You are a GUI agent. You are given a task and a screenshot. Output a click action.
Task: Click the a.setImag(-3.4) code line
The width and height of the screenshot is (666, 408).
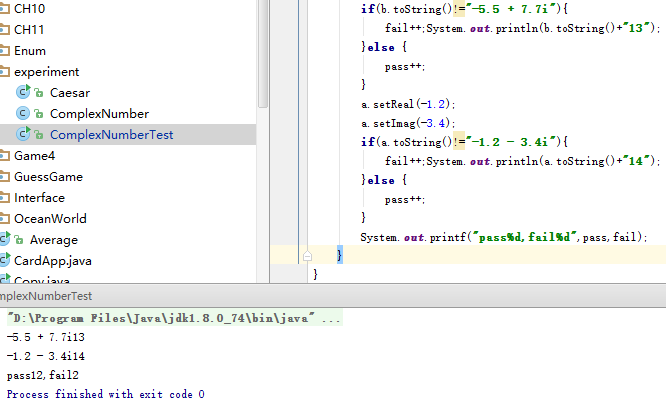tap(408, 123)
